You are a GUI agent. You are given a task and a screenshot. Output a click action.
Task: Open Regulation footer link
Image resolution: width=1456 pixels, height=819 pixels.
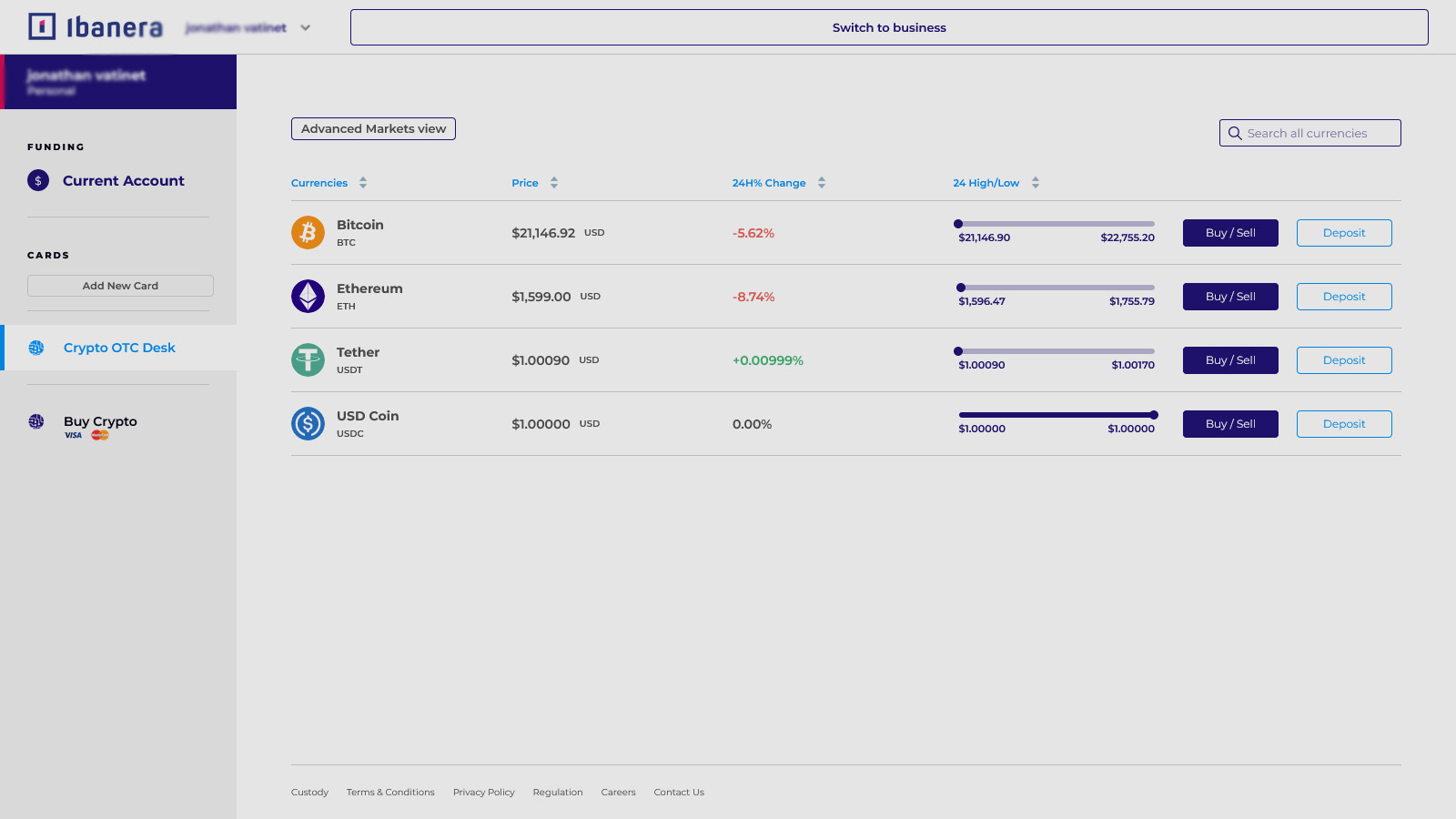point(558,793)
